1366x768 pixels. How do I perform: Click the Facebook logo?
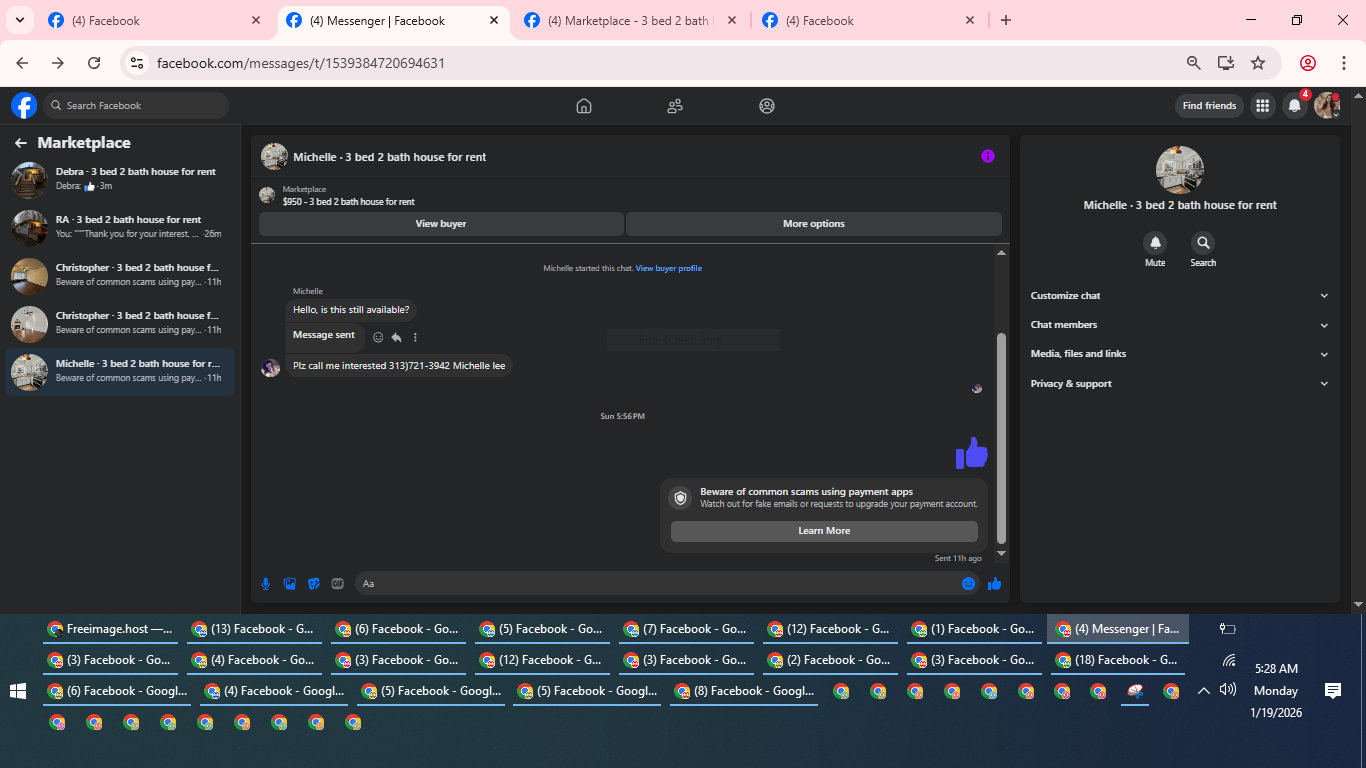tap(24, 105)
